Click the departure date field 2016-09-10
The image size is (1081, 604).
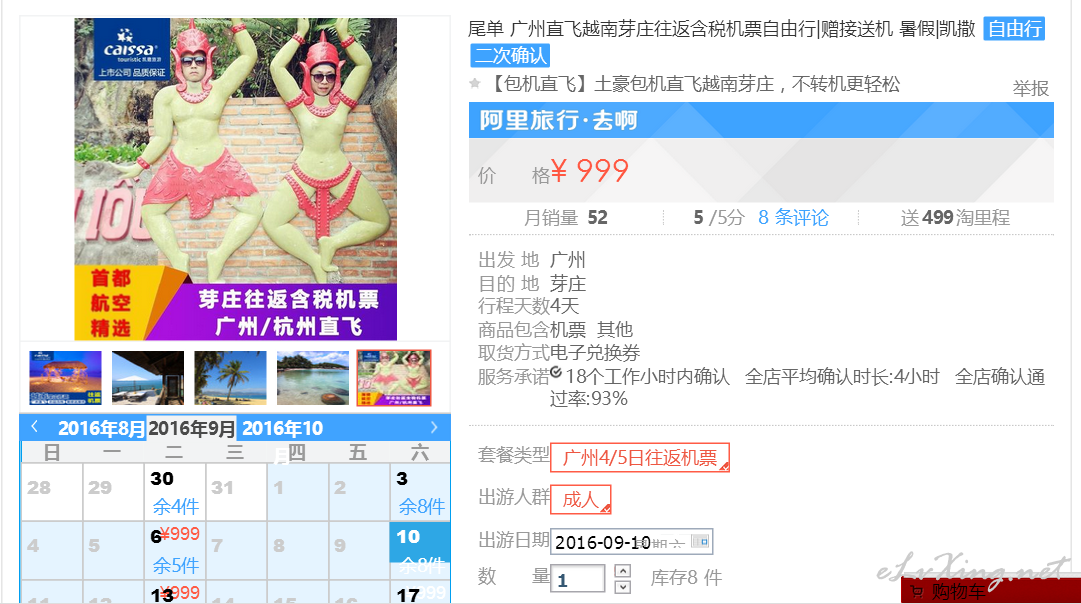pyautogui.click(x=631, y=542)
